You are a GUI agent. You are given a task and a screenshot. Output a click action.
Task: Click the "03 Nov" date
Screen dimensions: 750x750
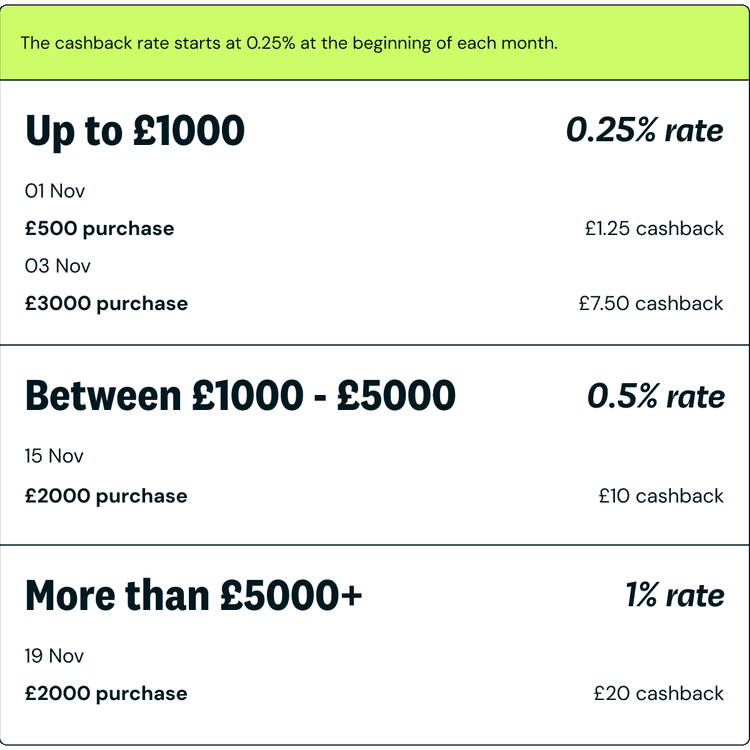pyautogui.click(x=58, y=266)
